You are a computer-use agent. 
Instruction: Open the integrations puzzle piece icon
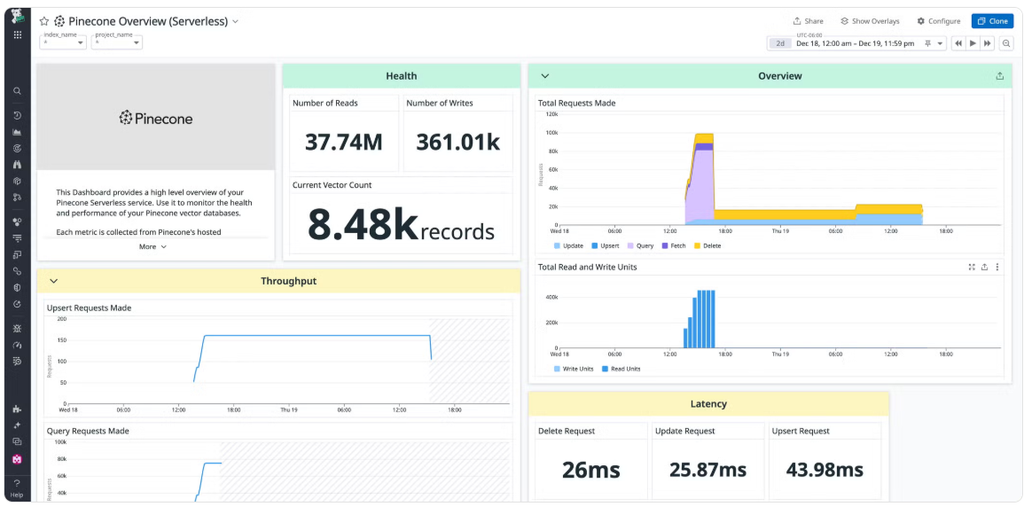tap(18, 410)
